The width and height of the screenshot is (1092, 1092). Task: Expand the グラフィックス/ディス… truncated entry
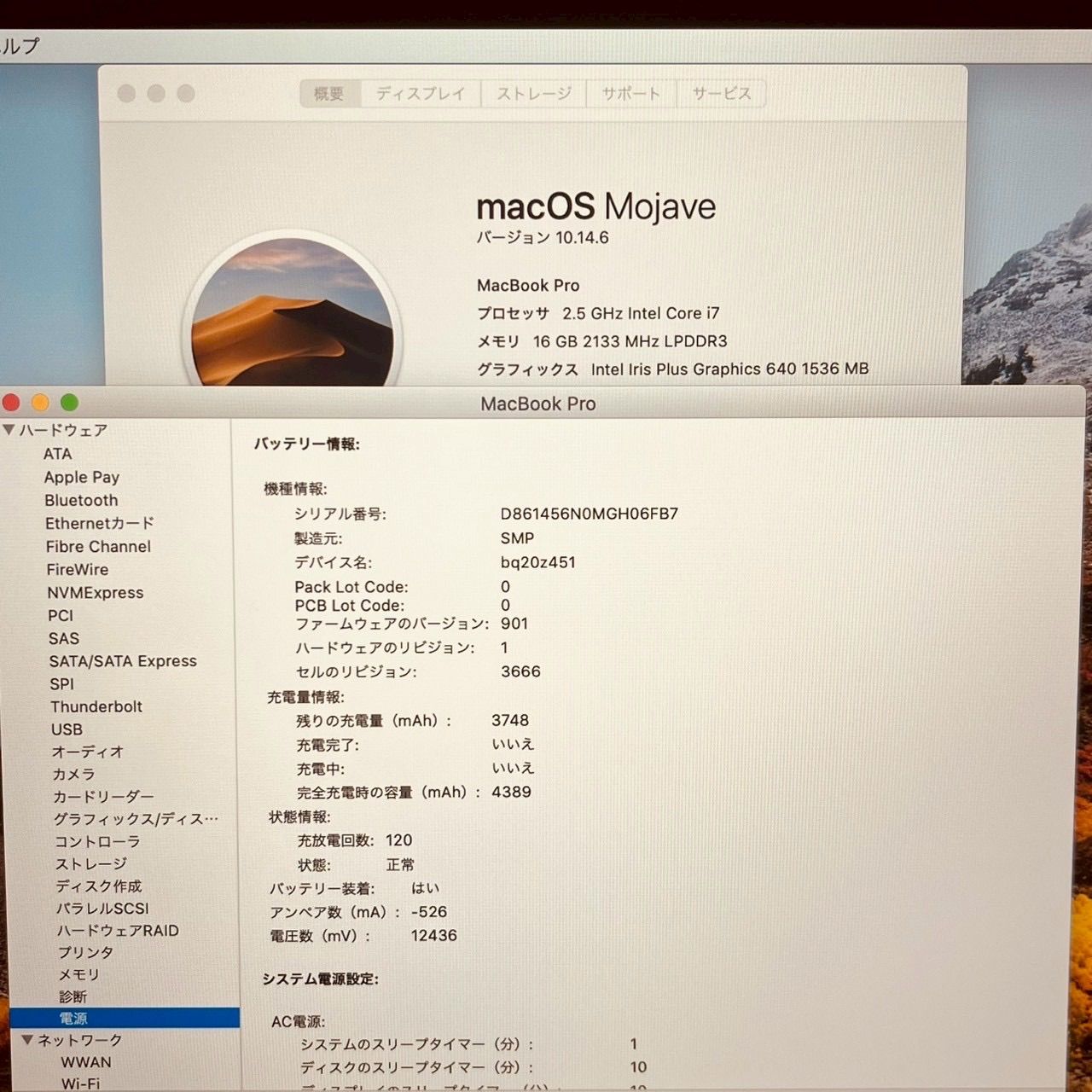(x=136, y=818)
